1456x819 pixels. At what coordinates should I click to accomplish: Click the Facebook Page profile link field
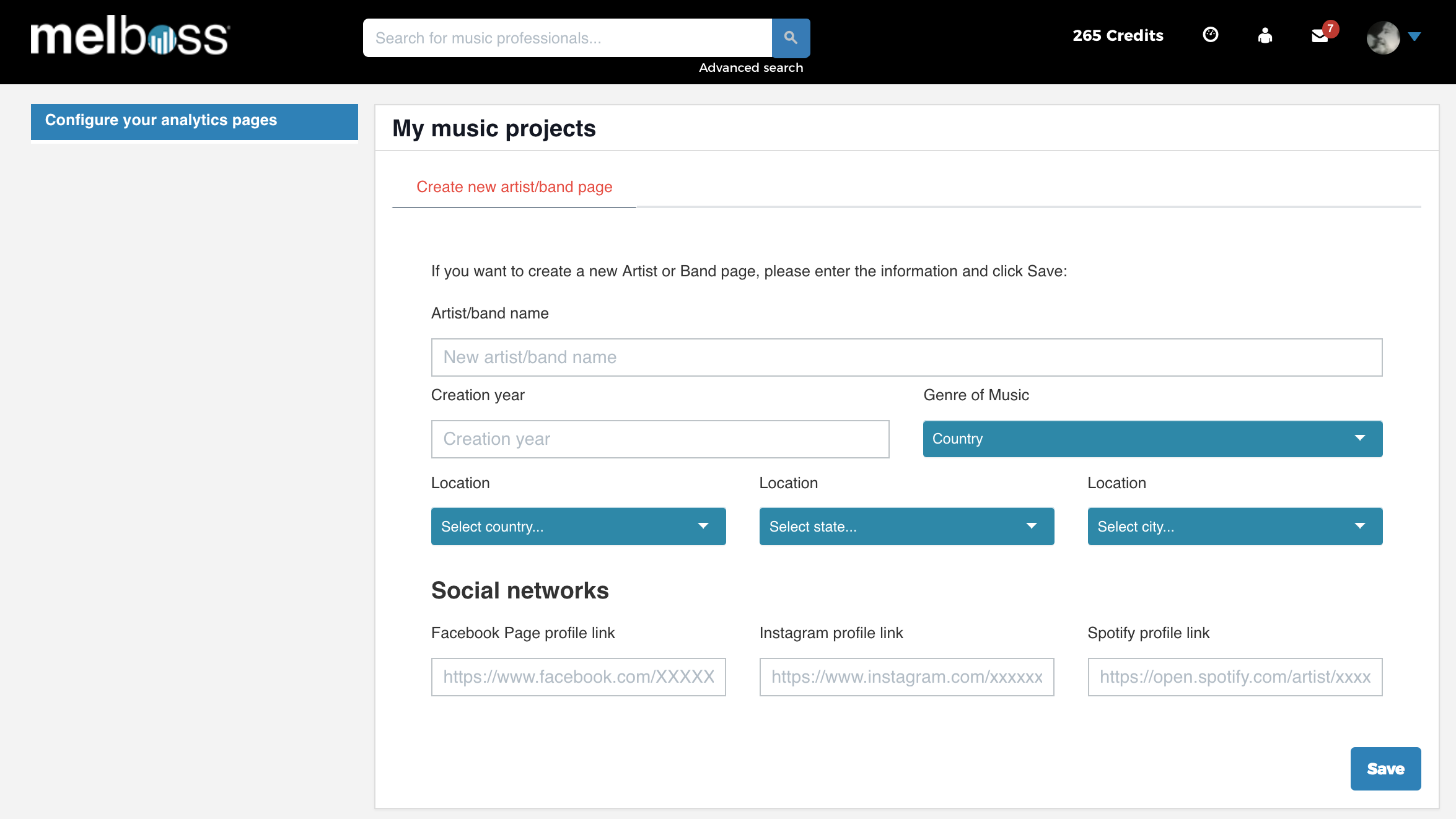(x=578, y=677)
